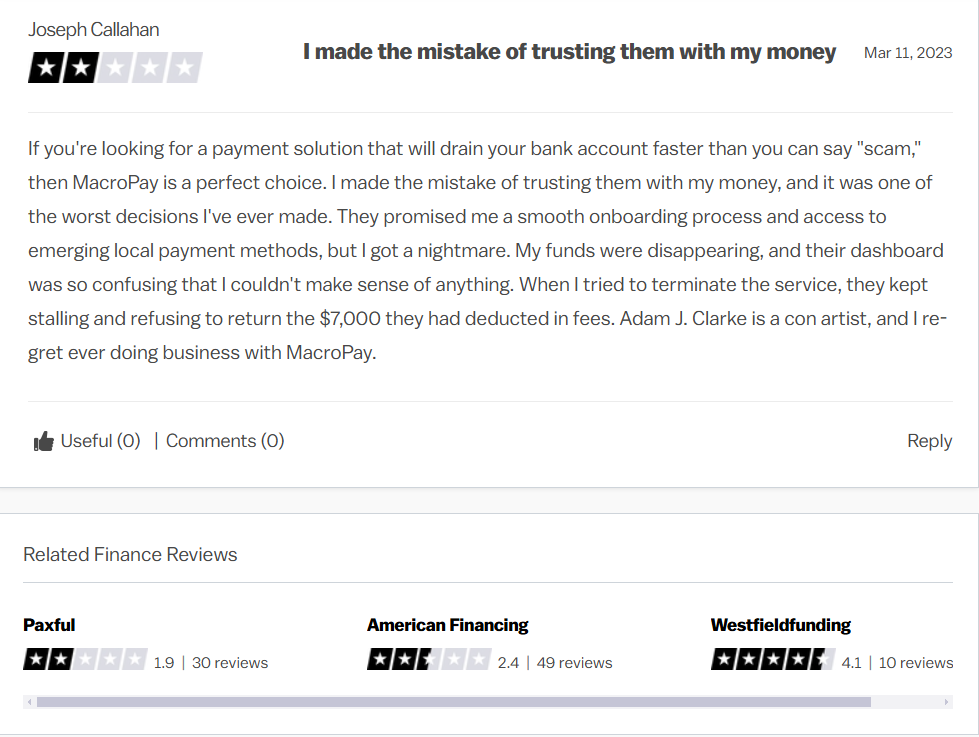Click Westfieldfunding's star rating graphic
This screenshot has width=979, height=737.
(x=772, y=659)
